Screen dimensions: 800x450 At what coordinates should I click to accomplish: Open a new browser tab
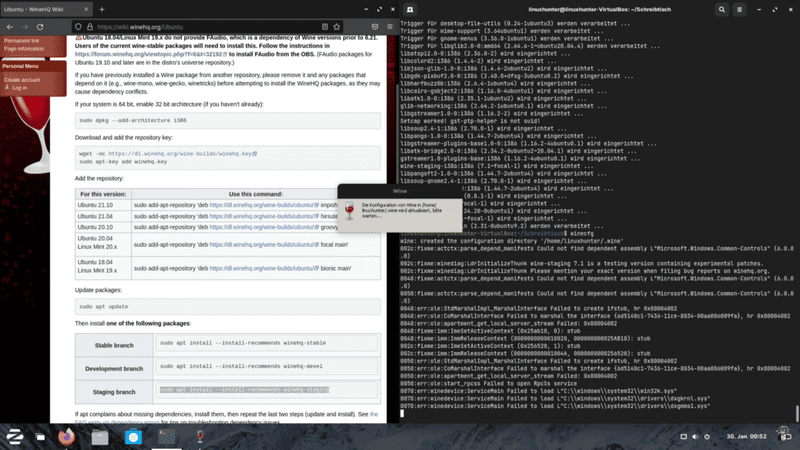tap(102, 9)
